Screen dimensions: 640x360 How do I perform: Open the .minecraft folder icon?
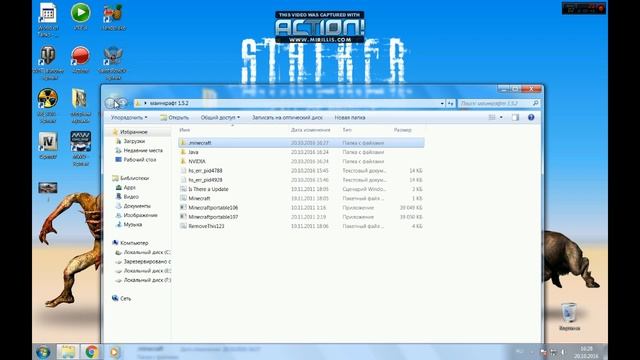[183, 143]
